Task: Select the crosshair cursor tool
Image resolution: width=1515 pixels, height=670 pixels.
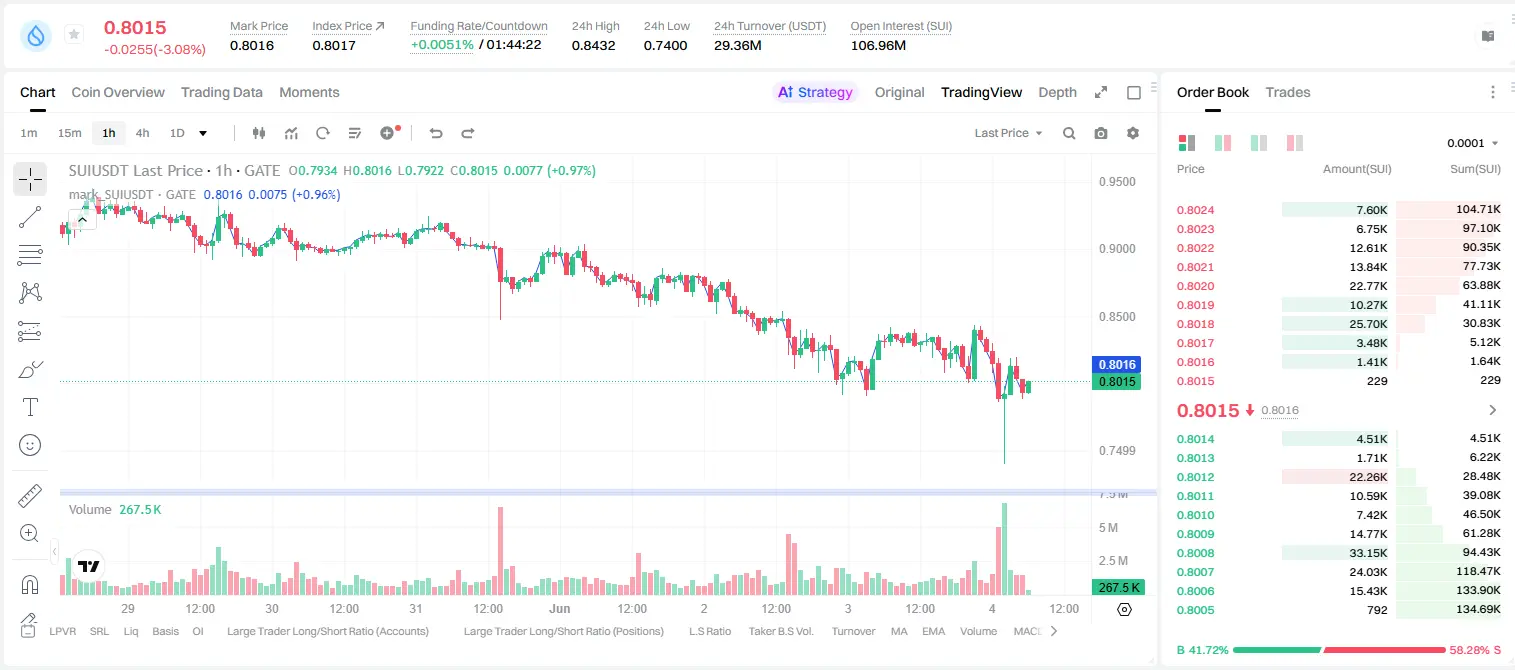Action: pos(30,179)
